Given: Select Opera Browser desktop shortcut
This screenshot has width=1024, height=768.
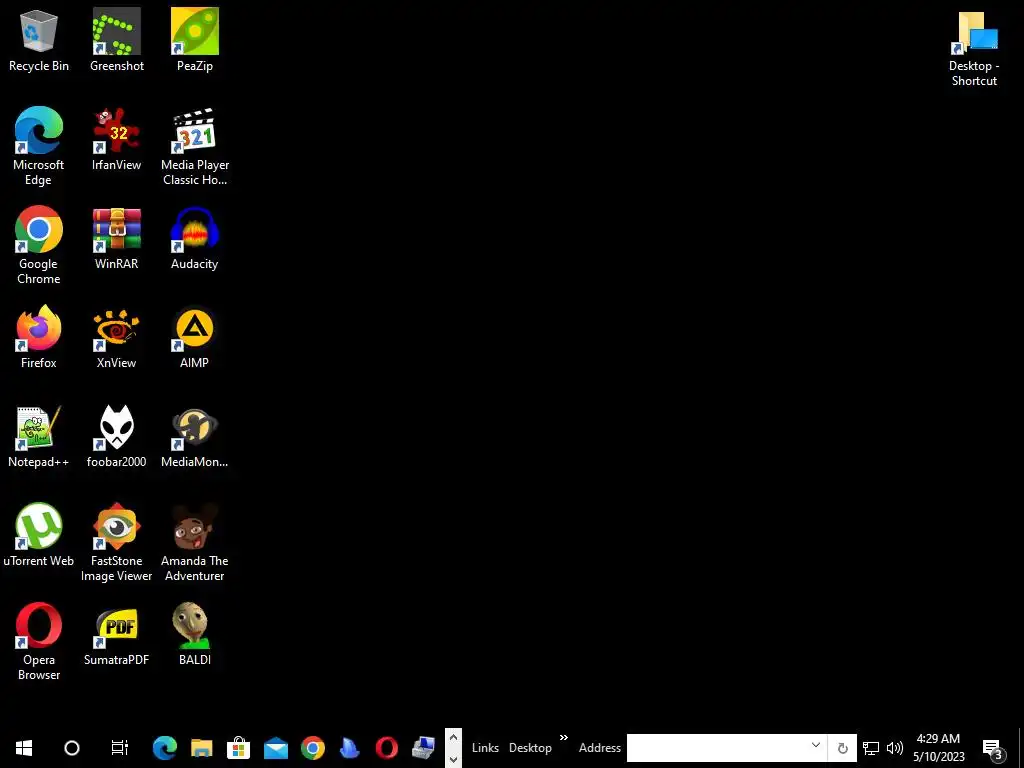Looking at the screenshot, I should pos(39,641).
